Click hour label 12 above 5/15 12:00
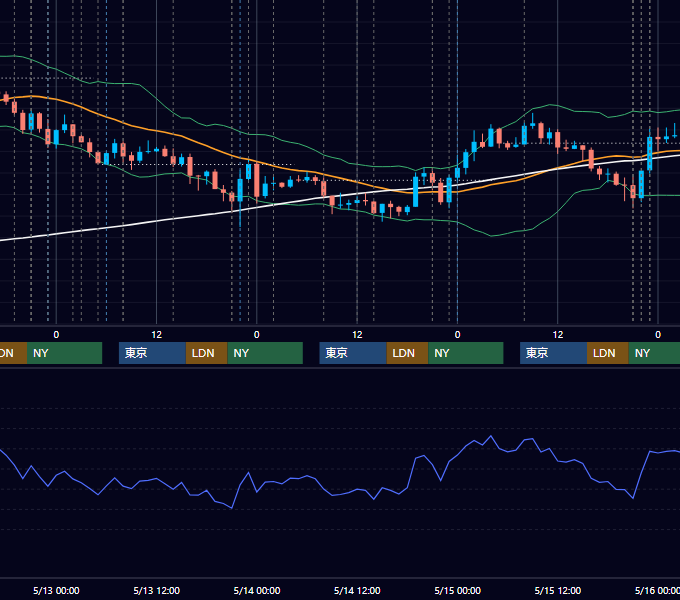 558,335
